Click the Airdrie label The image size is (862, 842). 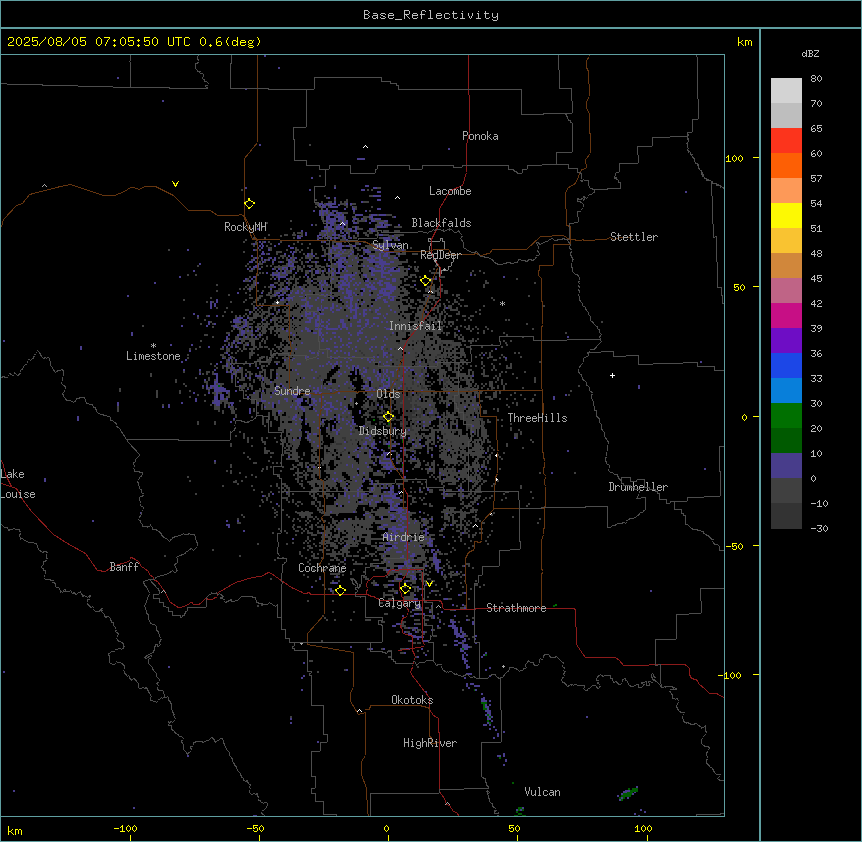tap(404, 537)
